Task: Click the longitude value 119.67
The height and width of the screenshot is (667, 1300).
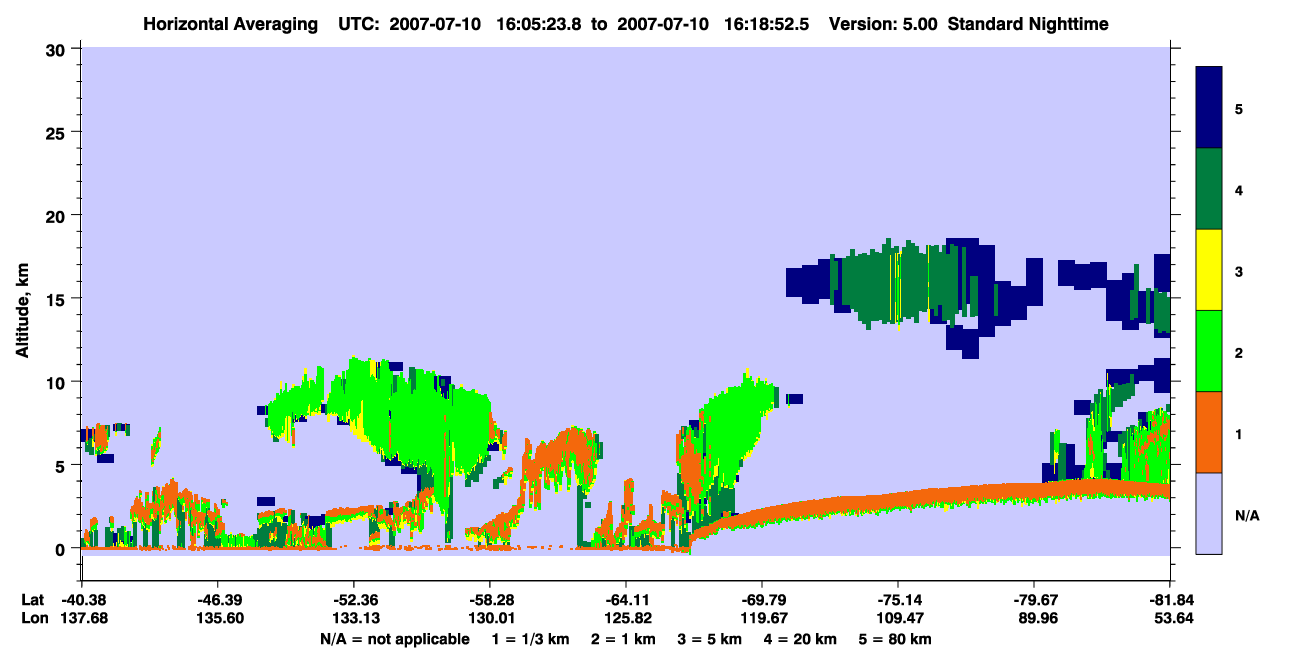Action: pyautogui.click(x=762, y=618)
